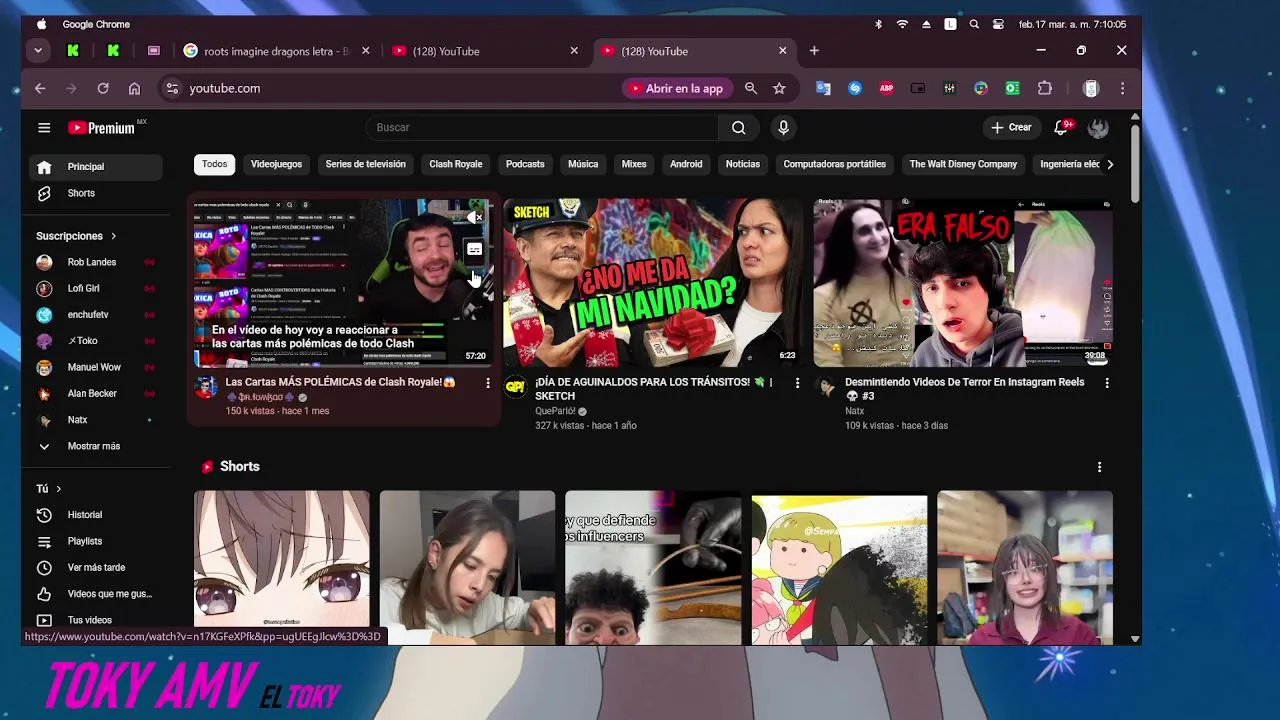The width and height of the screenshot is (1280, 720).
Task: Open the Shazam extension icon
Action: 855,88
